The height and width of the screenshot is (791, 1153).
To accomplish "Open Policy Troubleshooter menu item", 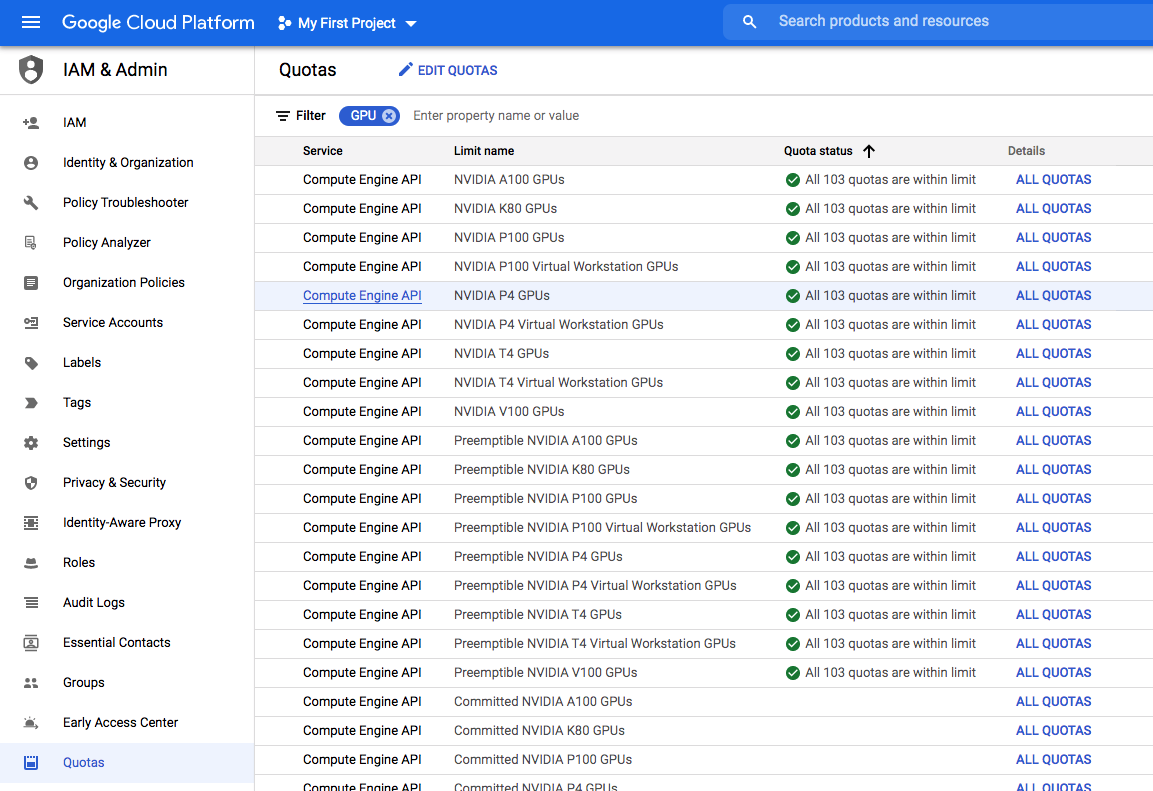I will 127,203.
